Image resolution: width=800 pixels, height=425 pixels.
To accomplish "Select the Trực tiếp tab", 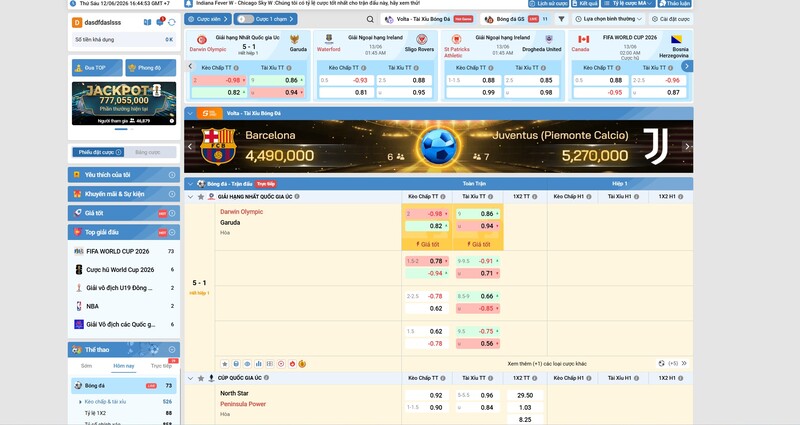I will [161, 366].
